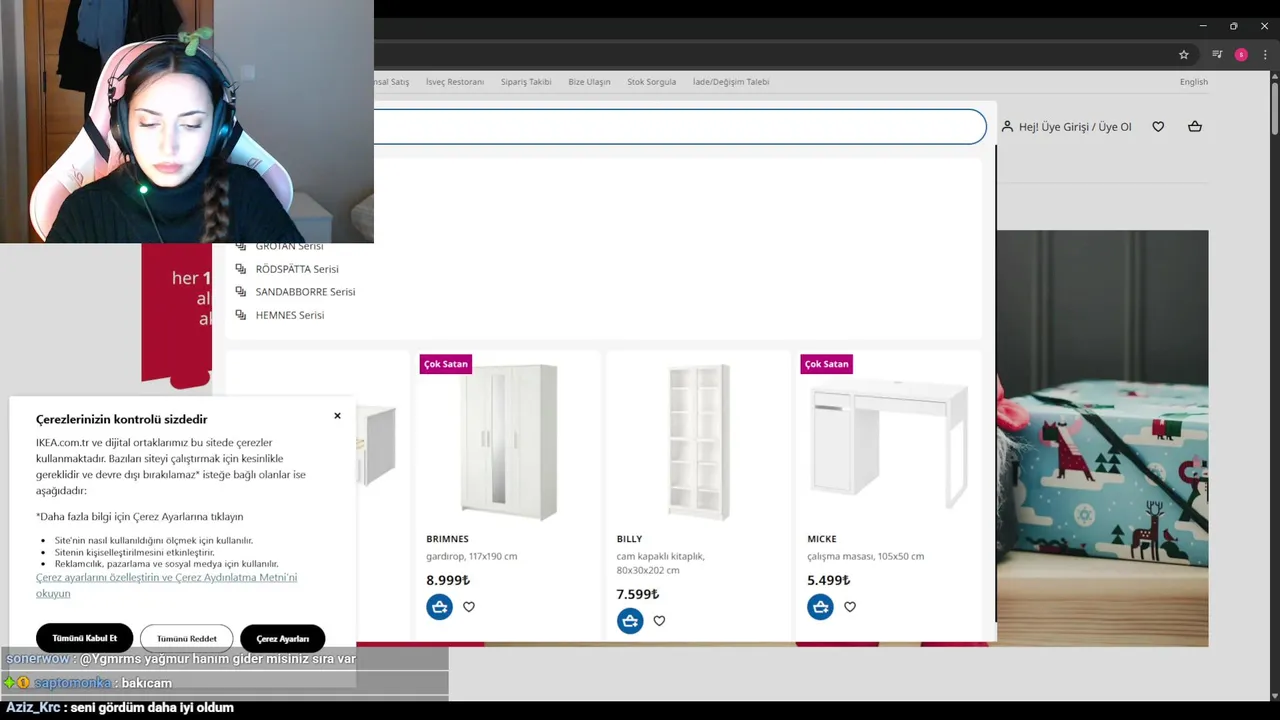
Task: Select the SANDABBORRE Serisi suggestion
Action: (305, 292)
